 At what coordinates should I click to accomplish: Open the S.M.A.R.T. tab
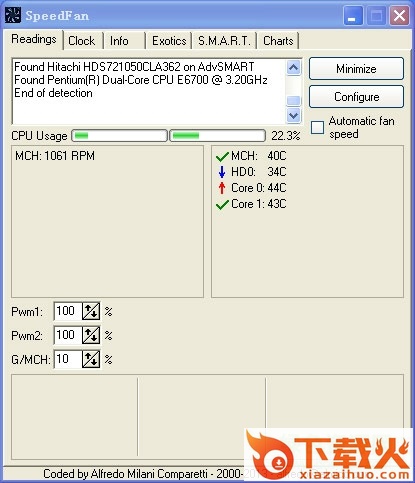(x=224, y=41)
